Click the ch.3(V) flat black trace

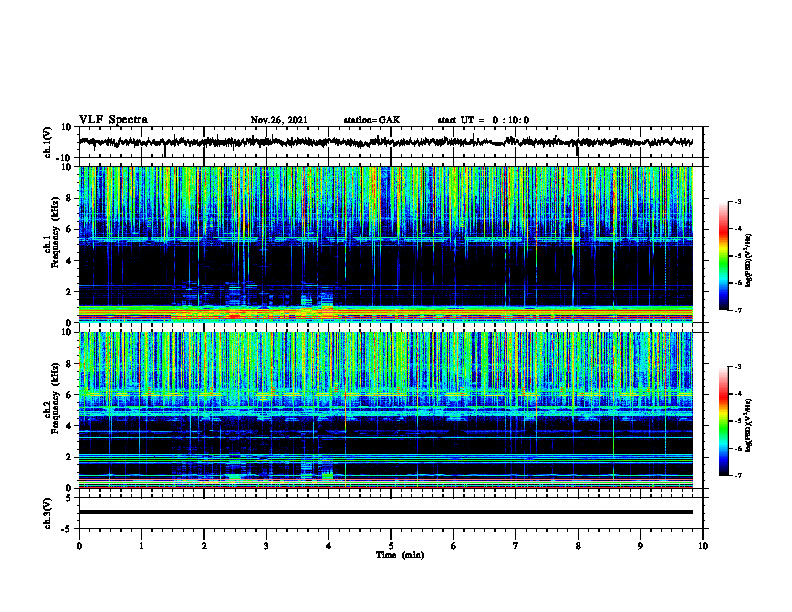coord(385,512)
